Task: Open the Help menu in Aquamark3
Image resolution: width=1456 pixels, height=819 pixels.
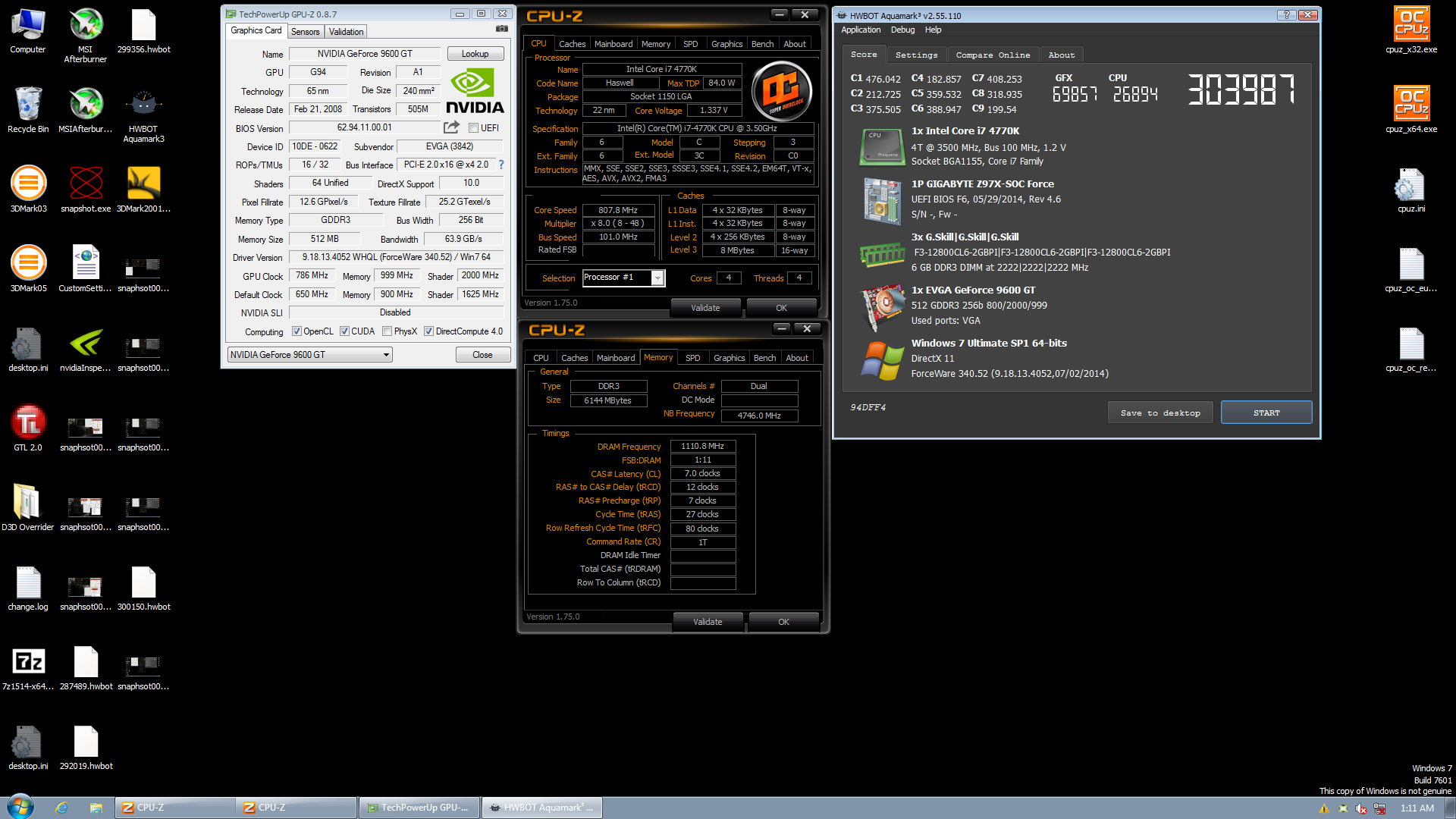Action: point(933,30)
